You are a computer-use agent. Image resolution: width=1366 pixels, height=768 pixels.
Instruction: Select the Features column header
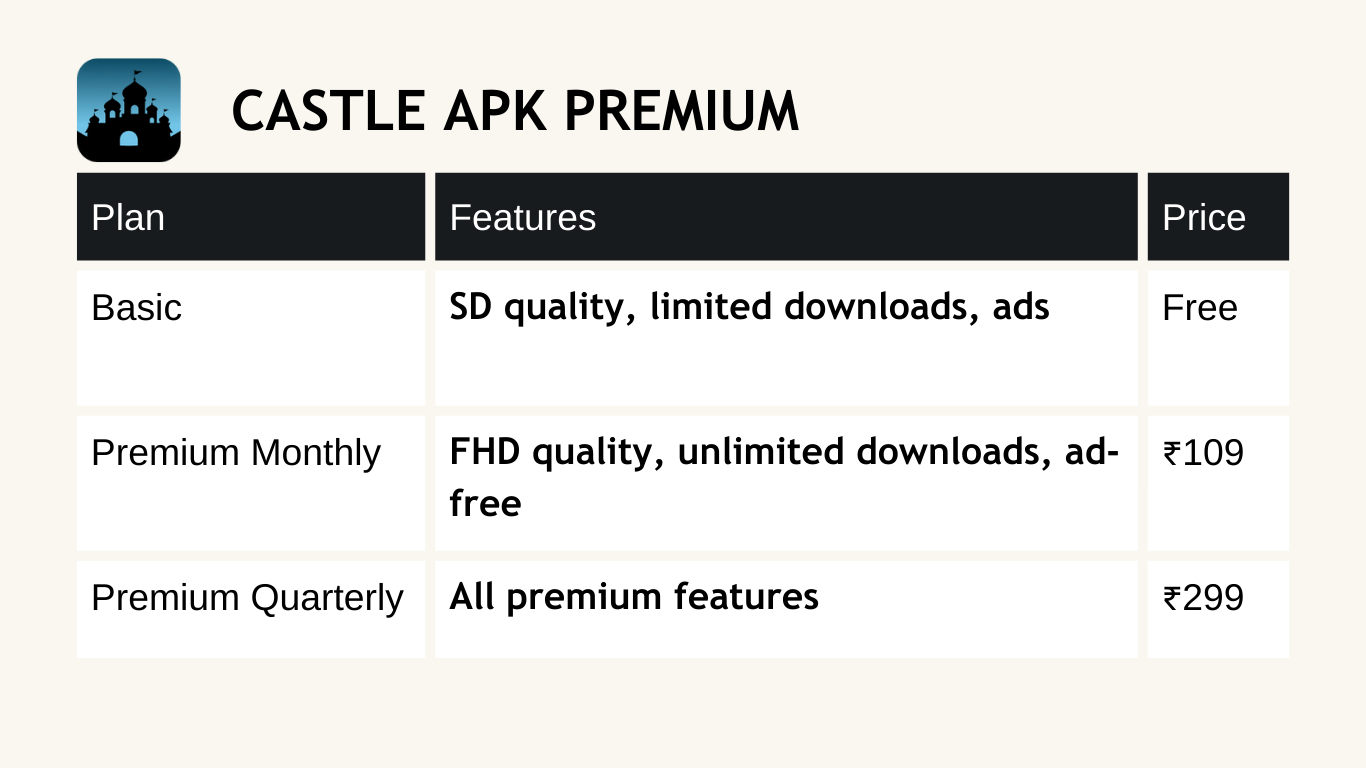786,217
